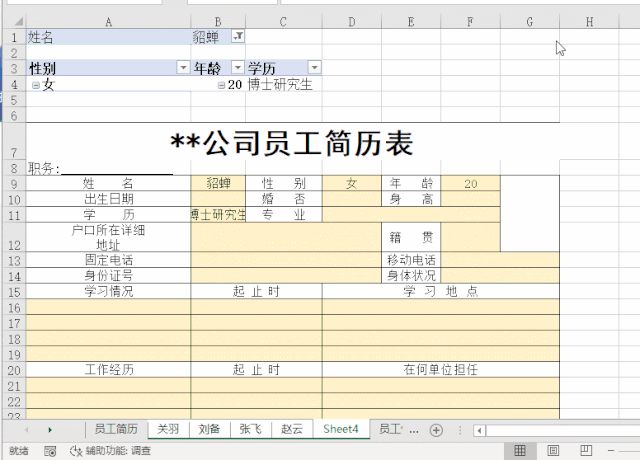The image size is (640, 460).
Task: Click the age value 20 in row 9
Action: (470, 183)
